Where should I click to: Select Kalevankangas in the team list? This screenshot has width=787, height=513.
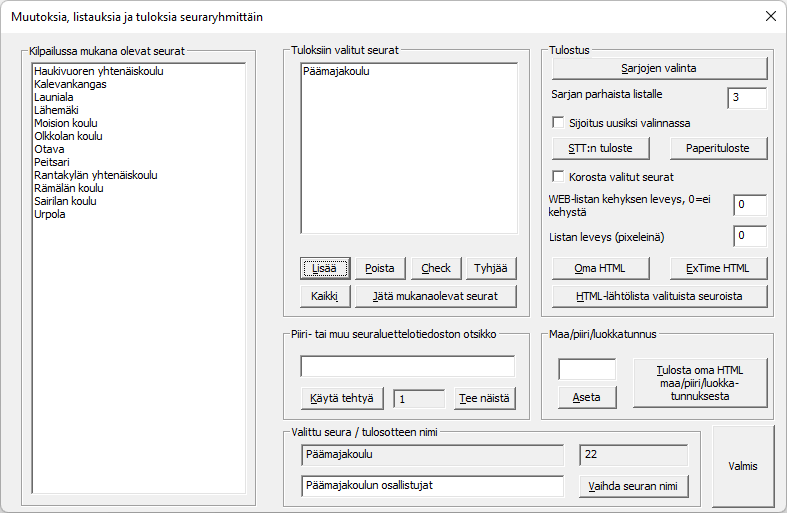coord(70,85)
